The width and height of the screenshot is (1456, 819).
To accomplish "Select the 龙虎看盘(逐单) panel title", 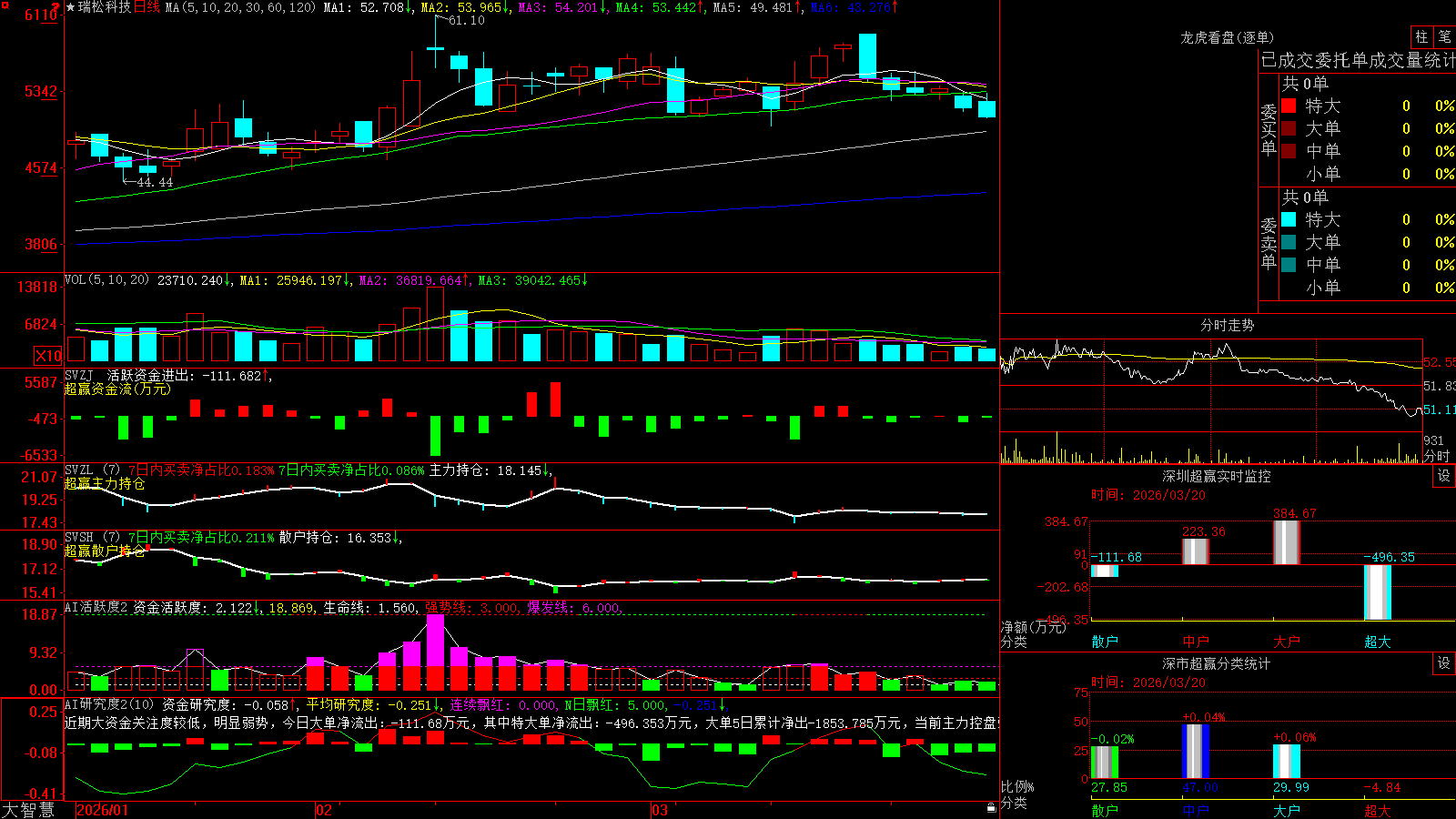I will click(1227, 37).
